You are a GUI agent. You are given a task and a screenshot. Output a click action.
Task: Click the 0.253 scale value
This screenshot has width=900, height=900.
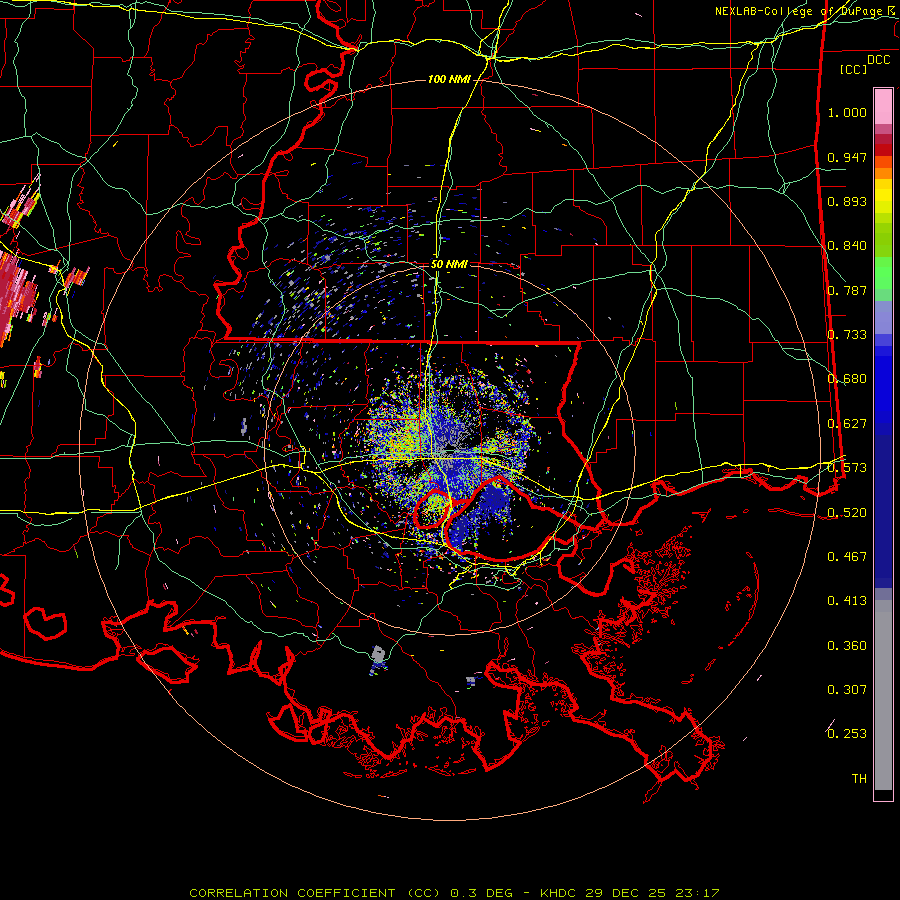847,734
